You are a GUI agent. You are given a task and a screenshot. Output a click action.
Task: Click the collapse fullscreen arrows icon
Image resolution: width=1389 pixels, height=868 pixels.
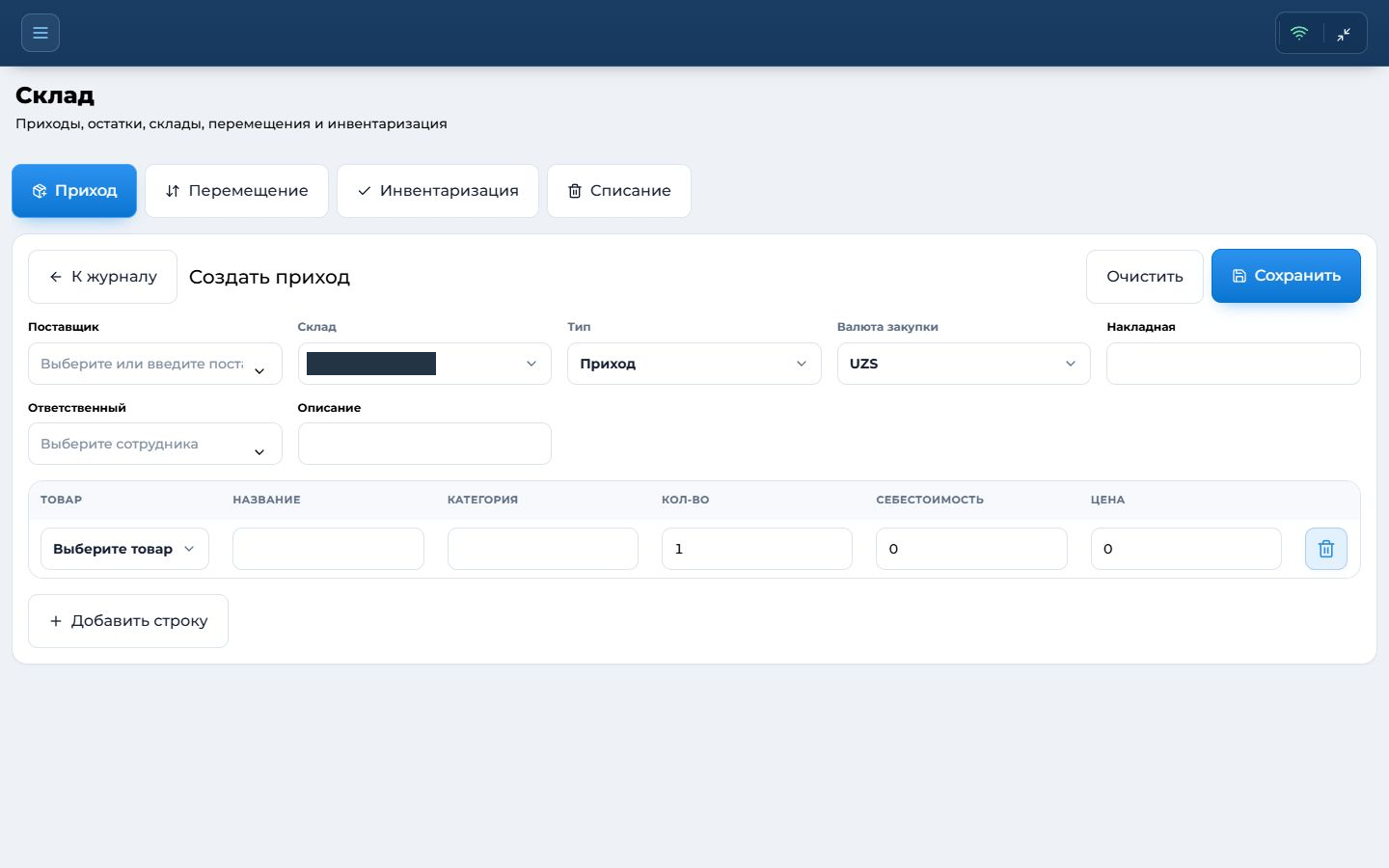pos(1344,34)
